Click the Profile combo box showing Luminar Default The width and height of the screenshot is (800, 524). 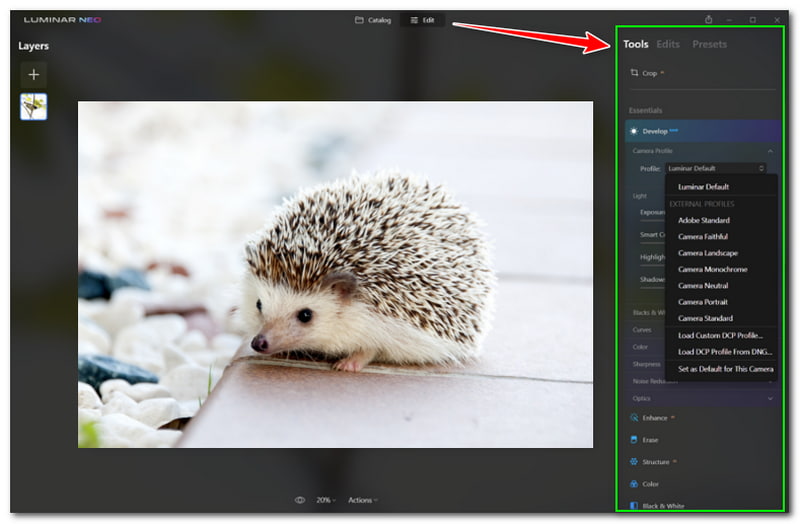[x=716, y=168]
